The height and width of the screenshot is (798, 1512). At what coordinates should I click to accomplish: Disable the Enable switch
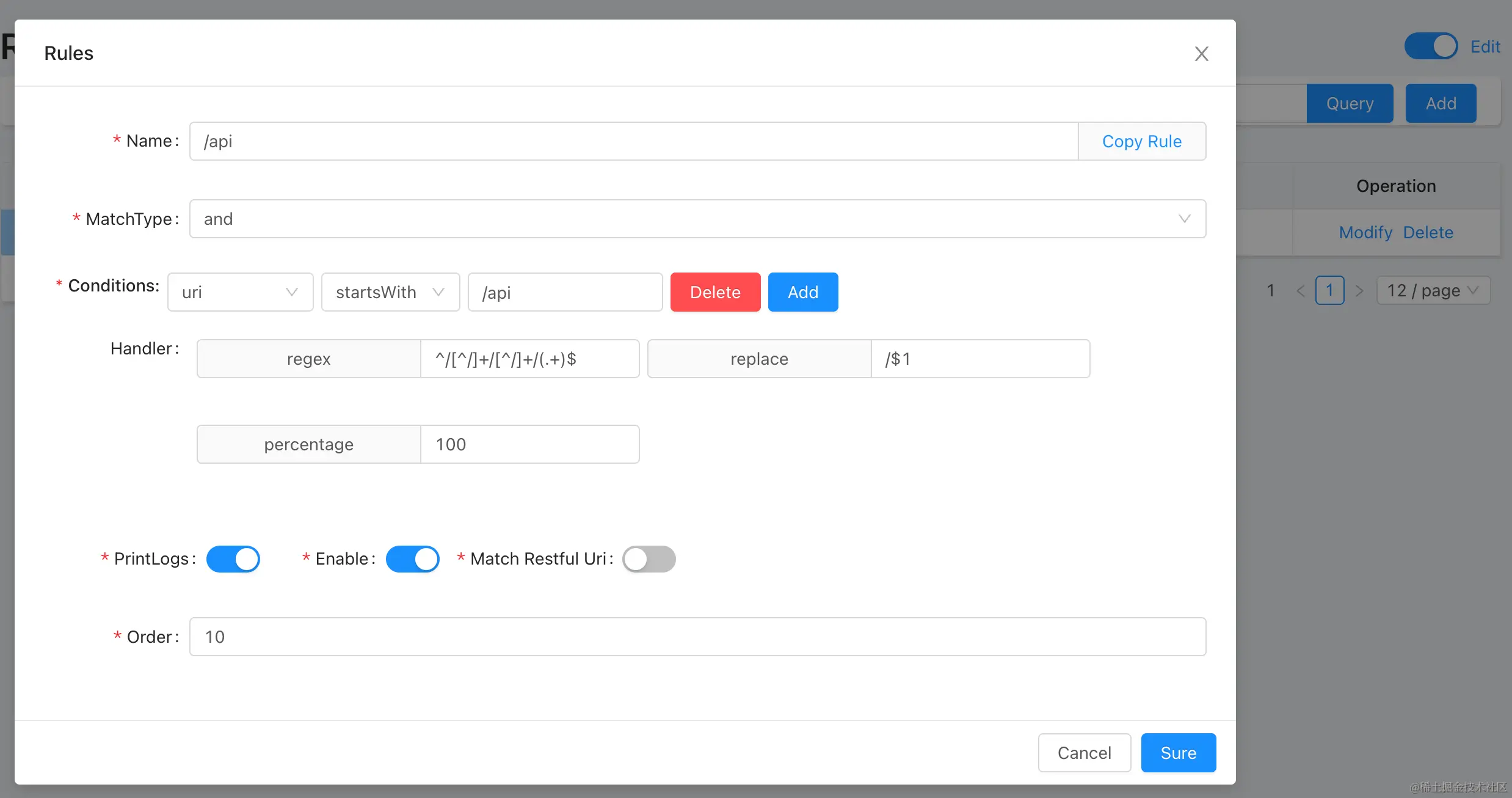(x=413, y=559)
